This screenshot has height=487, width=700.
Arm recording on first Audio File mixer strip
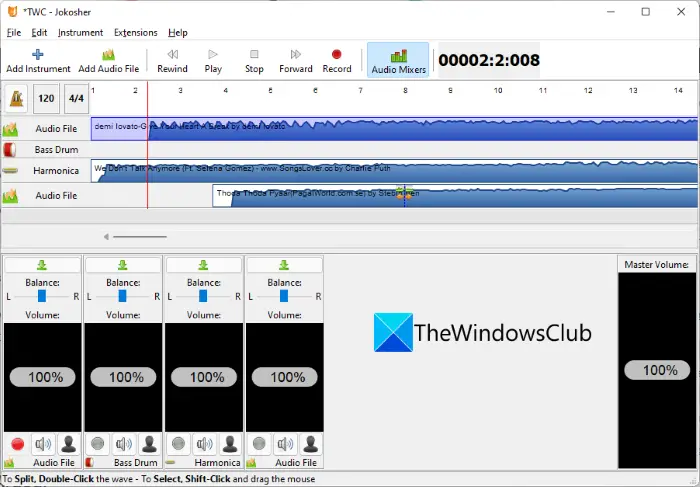[17, 444]
